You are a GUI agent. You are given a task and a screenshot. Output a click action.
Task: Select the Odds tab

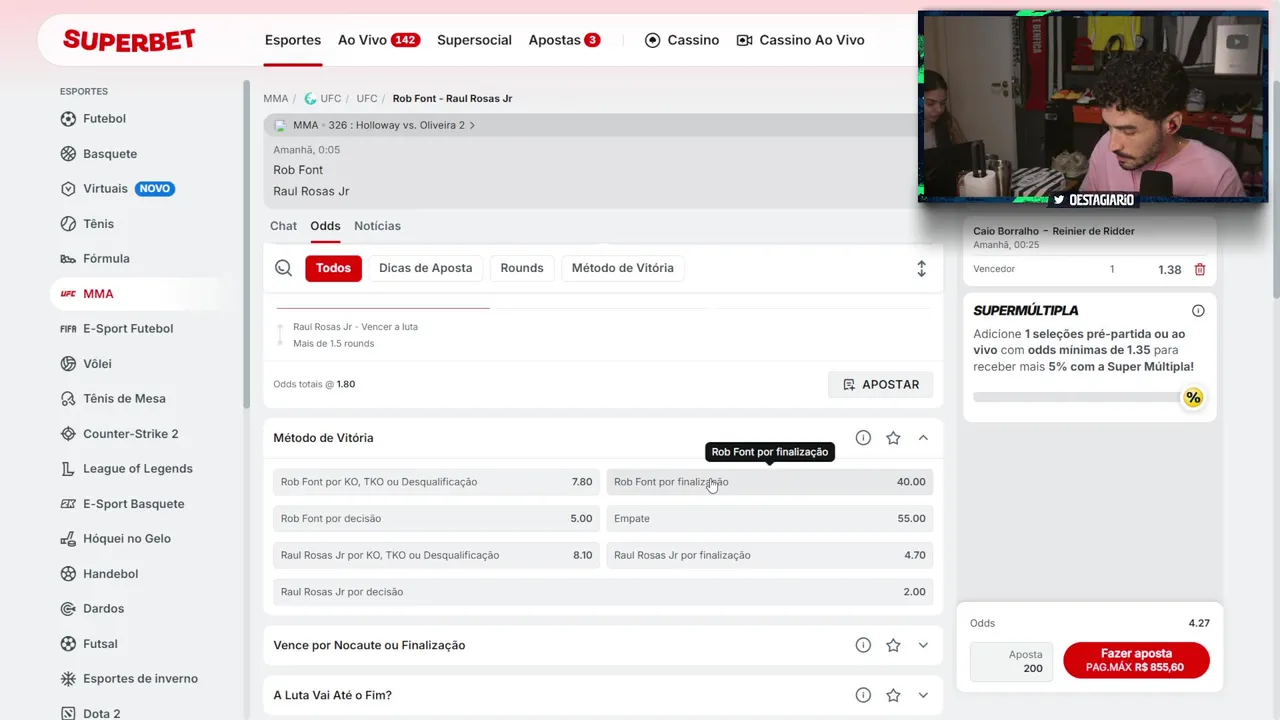[325, 226]
